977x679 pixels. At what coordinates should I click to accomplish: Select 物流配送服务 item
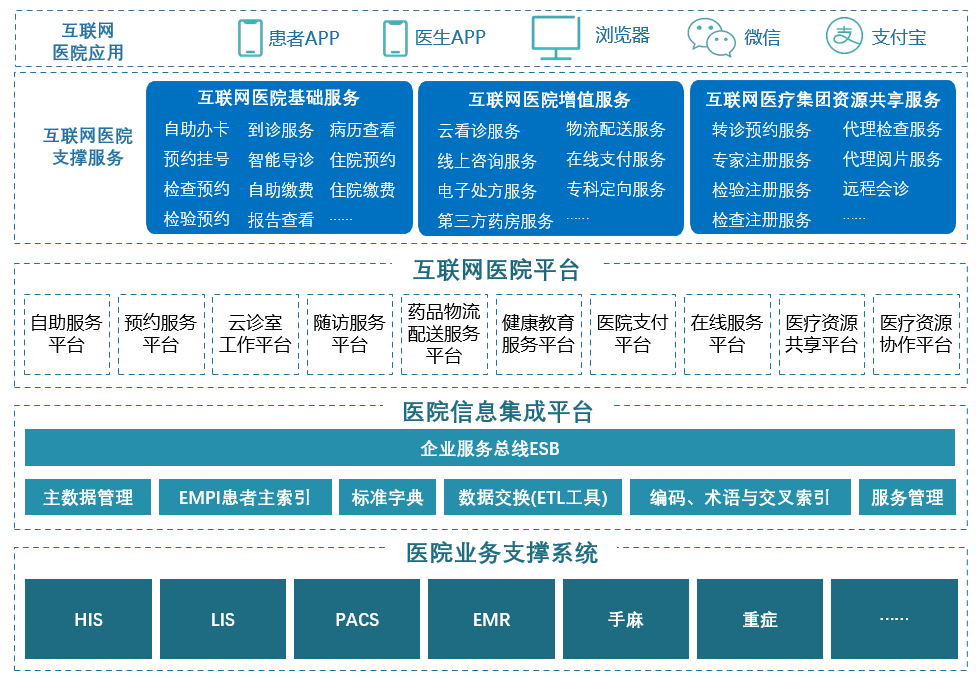pyautogui.click(x=616, y=130)
